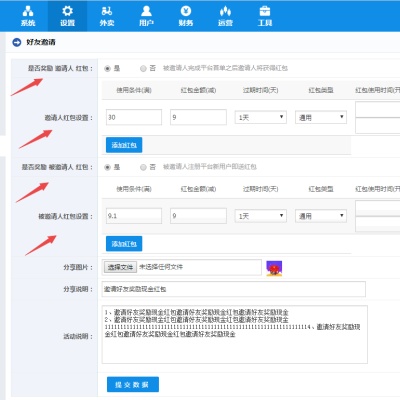Click 添加红包 under 邀请人红包设置
The width and height of the screenshot is (400, 400).
(x=124, y=145)
